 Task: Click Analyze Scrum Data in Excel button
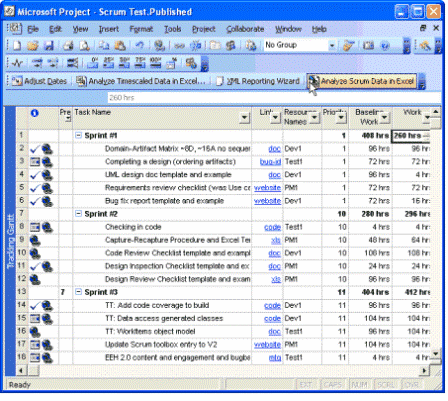pyautogui.click(x=361, y=81)
